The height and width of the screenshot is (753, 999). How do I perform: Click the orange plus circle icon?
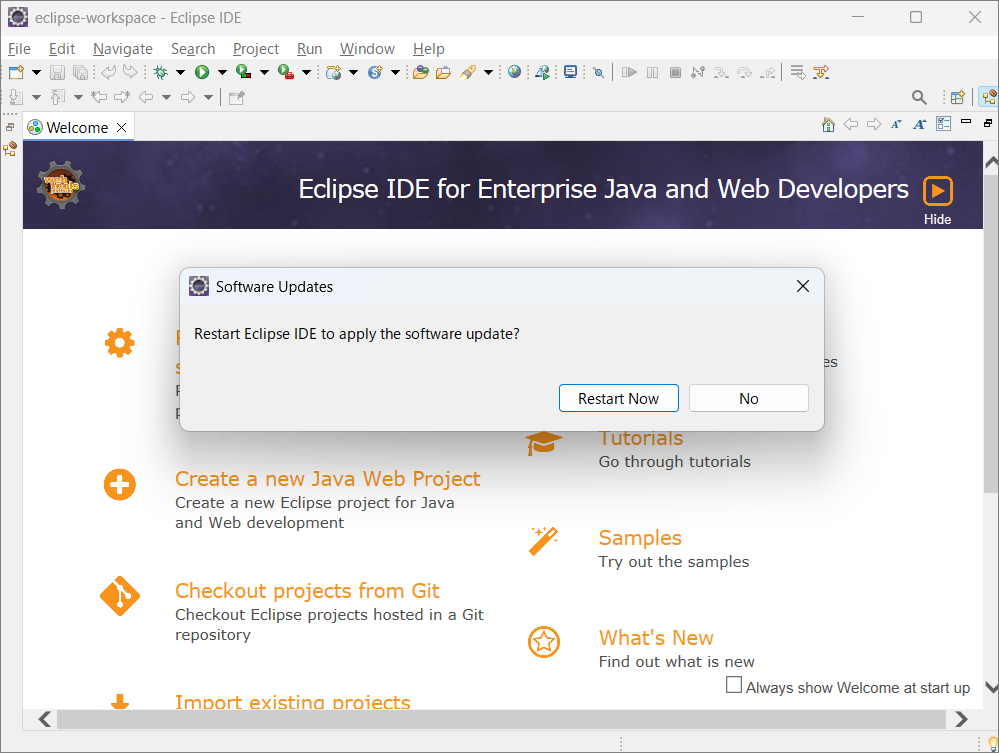pos(120,485)
